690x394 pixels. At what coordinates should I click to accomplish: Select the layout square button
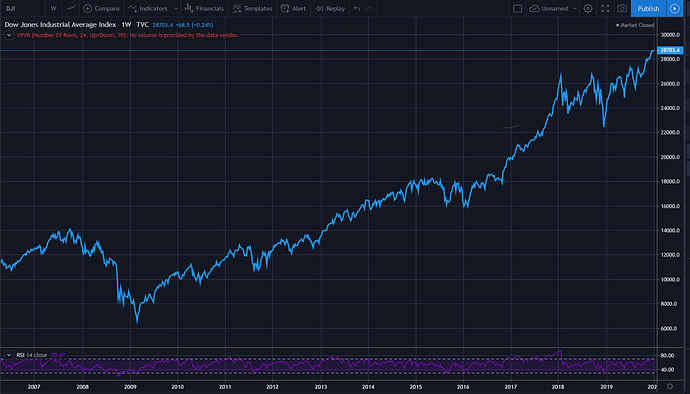[x=518, y=8]
